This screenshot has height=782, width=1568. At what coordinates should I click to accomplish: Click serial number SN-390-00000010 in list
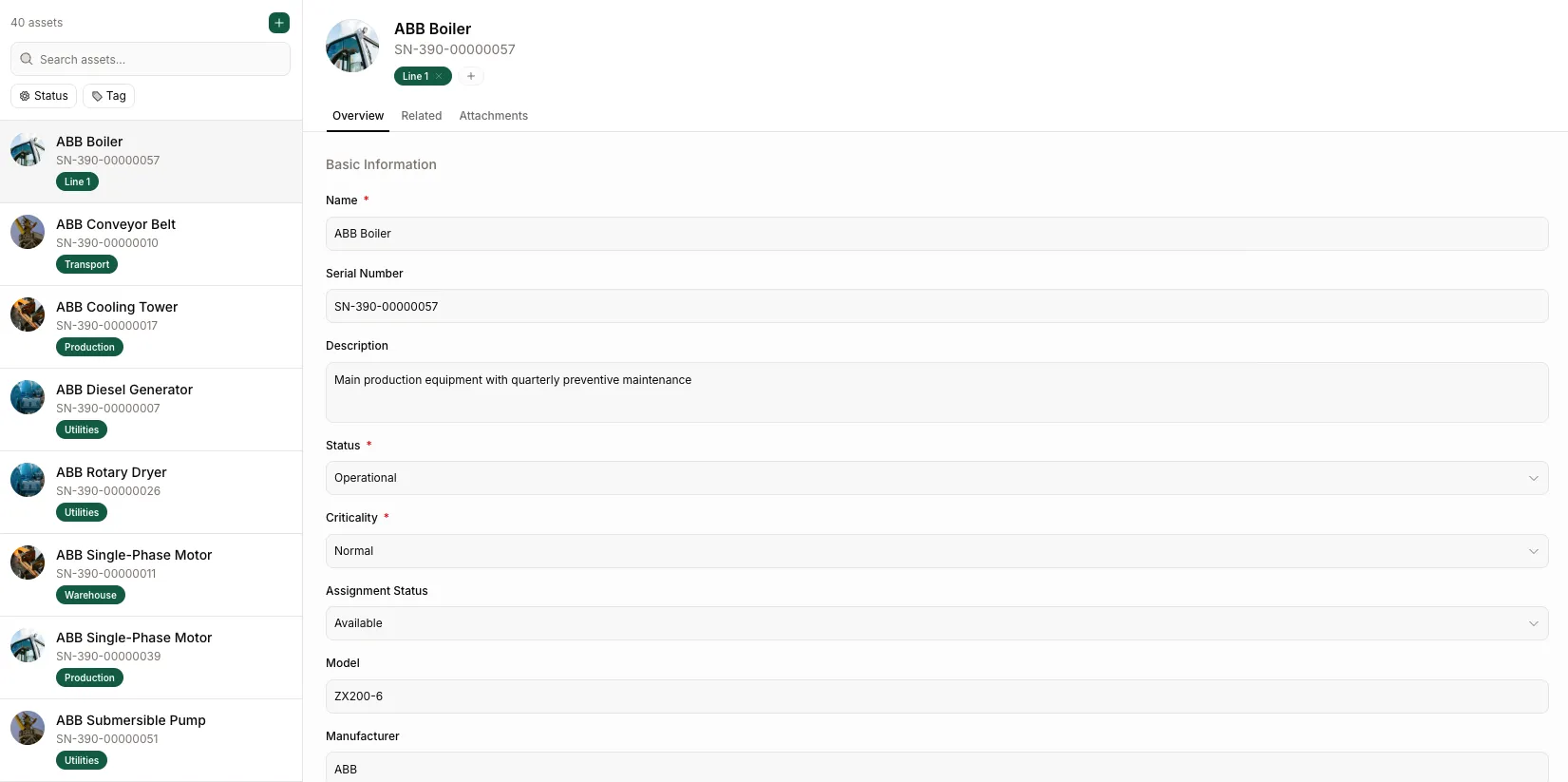tap(107, 243)
